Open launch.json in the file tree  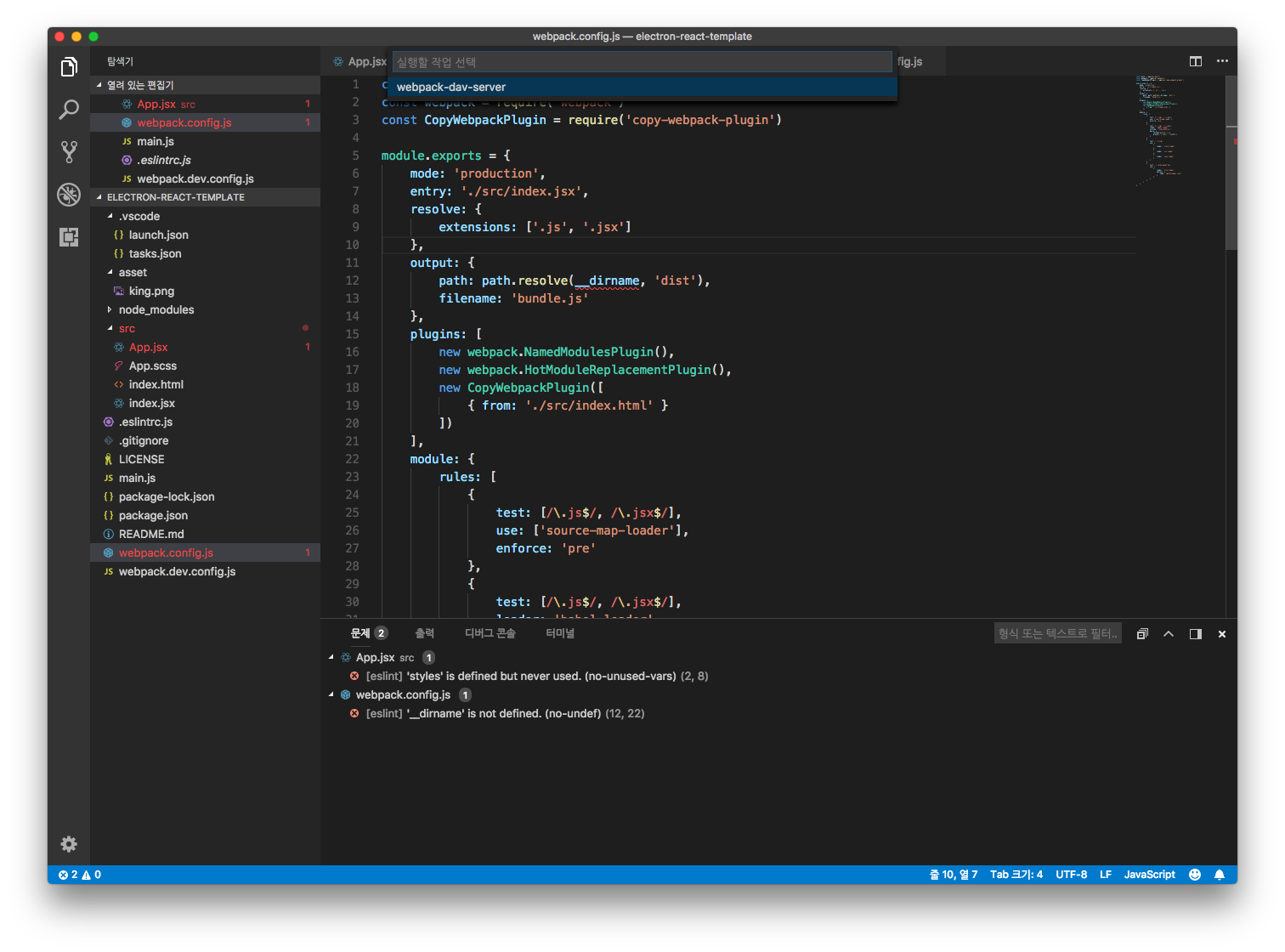coord(205,235)
